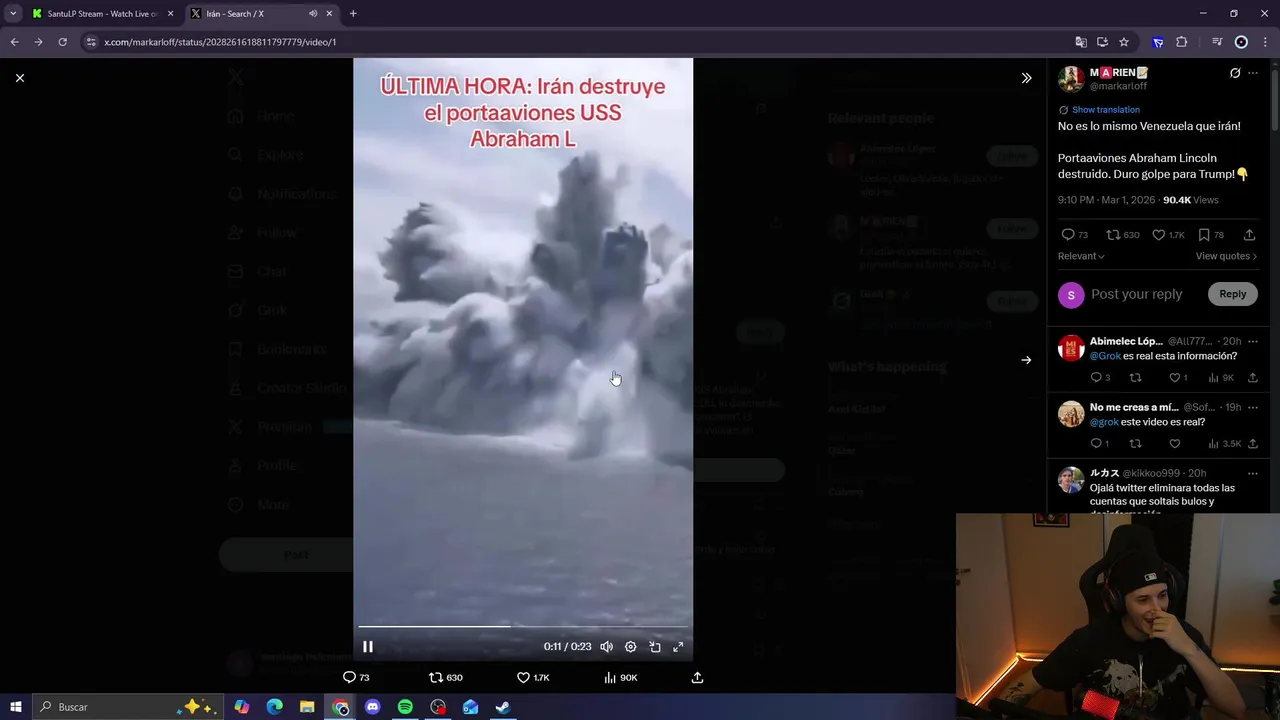Click the Grok explain icon on the post
The width and height of the screenshot is (1280, 720).
tap(1235, 73)
